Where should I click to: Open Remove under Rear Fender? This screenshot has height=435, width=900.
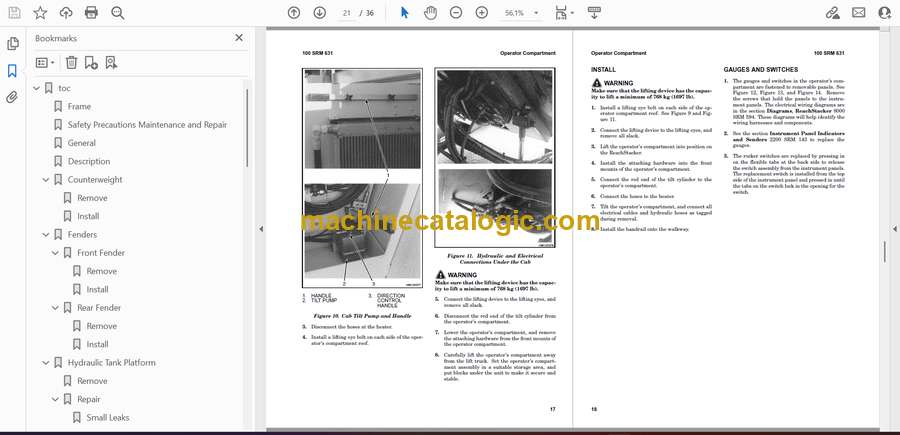(102, 326)
